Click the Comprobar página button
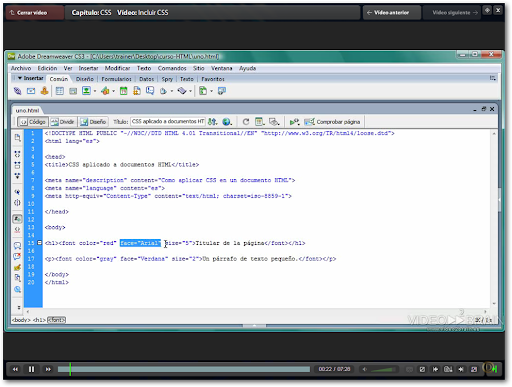 click(332, 122)
